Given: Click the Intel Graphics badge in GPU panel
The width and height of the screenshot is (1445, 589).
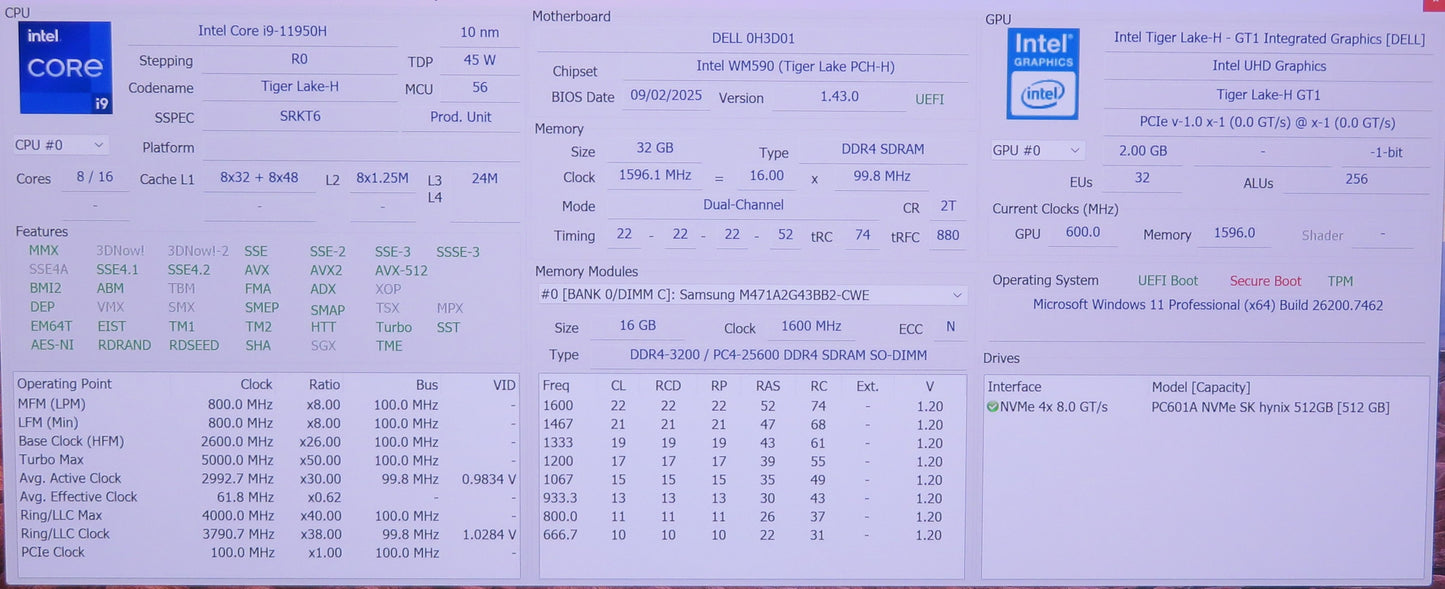Looking at the screenshot, I should click(1042, 74).
